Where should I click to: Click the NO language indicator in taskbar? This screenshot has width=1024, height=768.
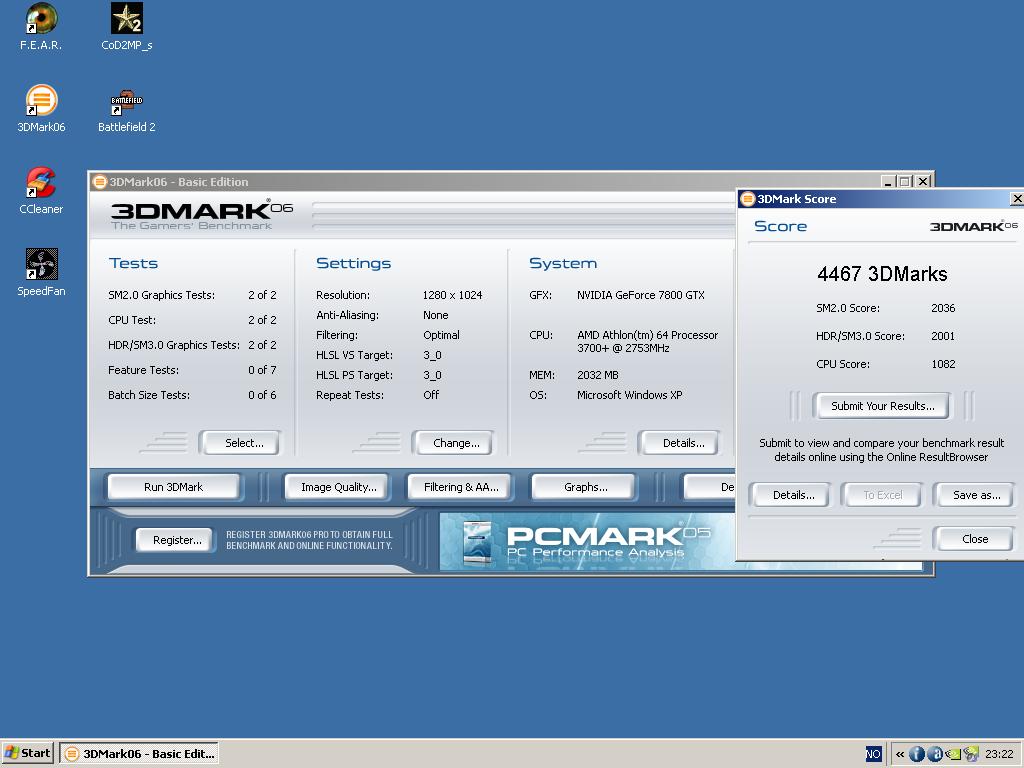pyautogui.click(x=873, y=754)
